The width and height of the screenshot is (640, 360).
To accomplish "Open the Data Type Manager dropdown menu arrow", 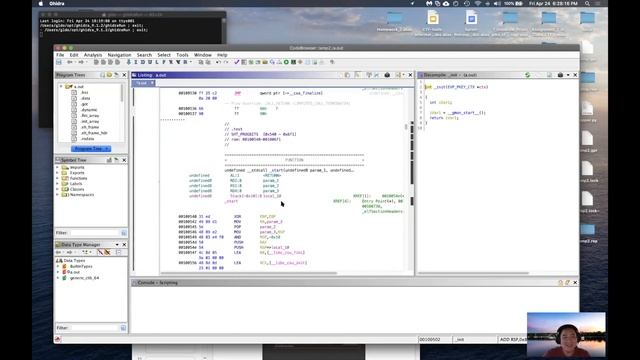I will coord(117,244).
